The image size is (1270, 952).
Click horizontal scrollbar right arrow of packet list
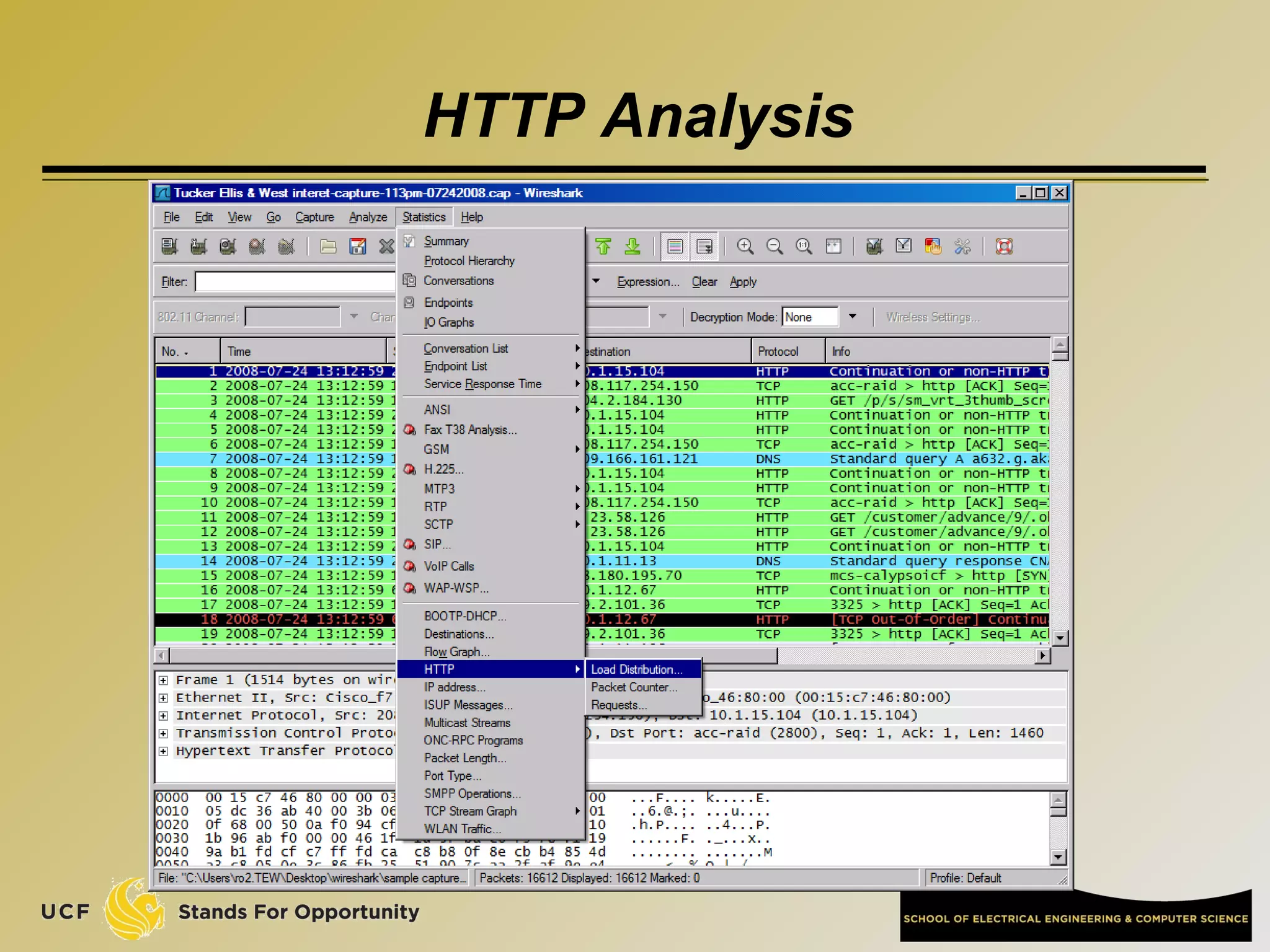(1042, 655)
